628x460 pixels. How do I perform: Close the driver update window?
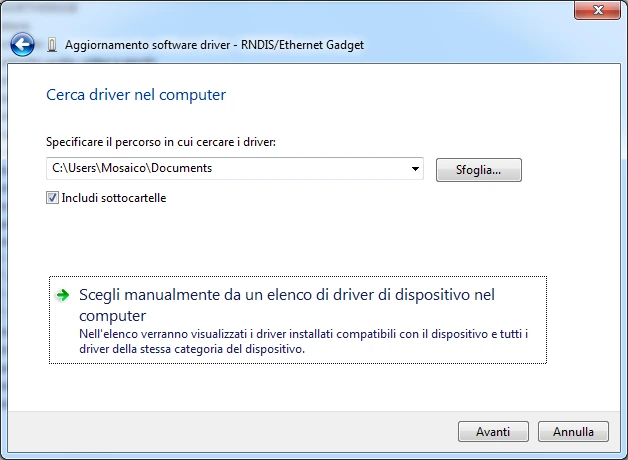(x=597, y=10)
